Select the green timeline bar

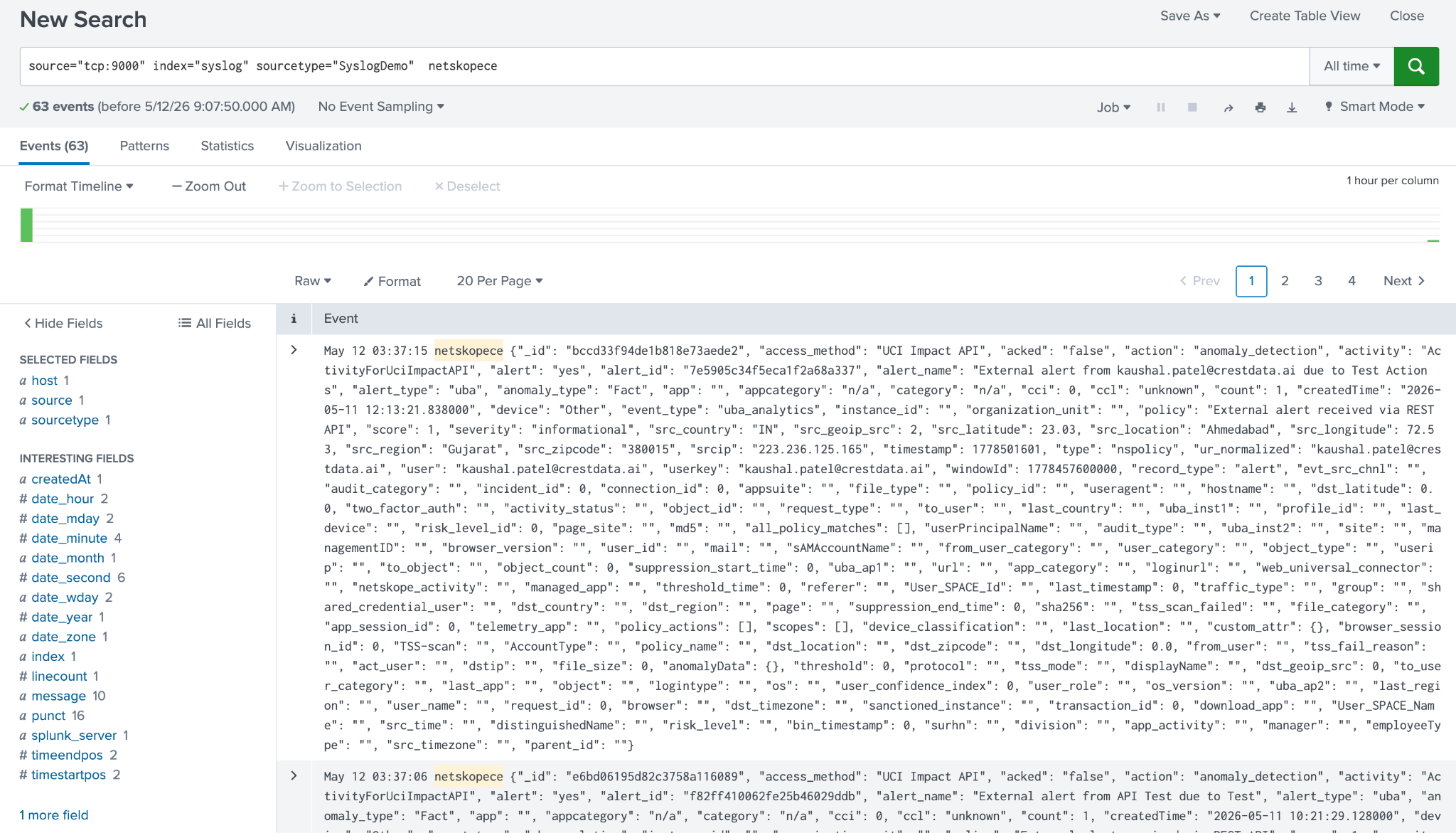[26, 225]
